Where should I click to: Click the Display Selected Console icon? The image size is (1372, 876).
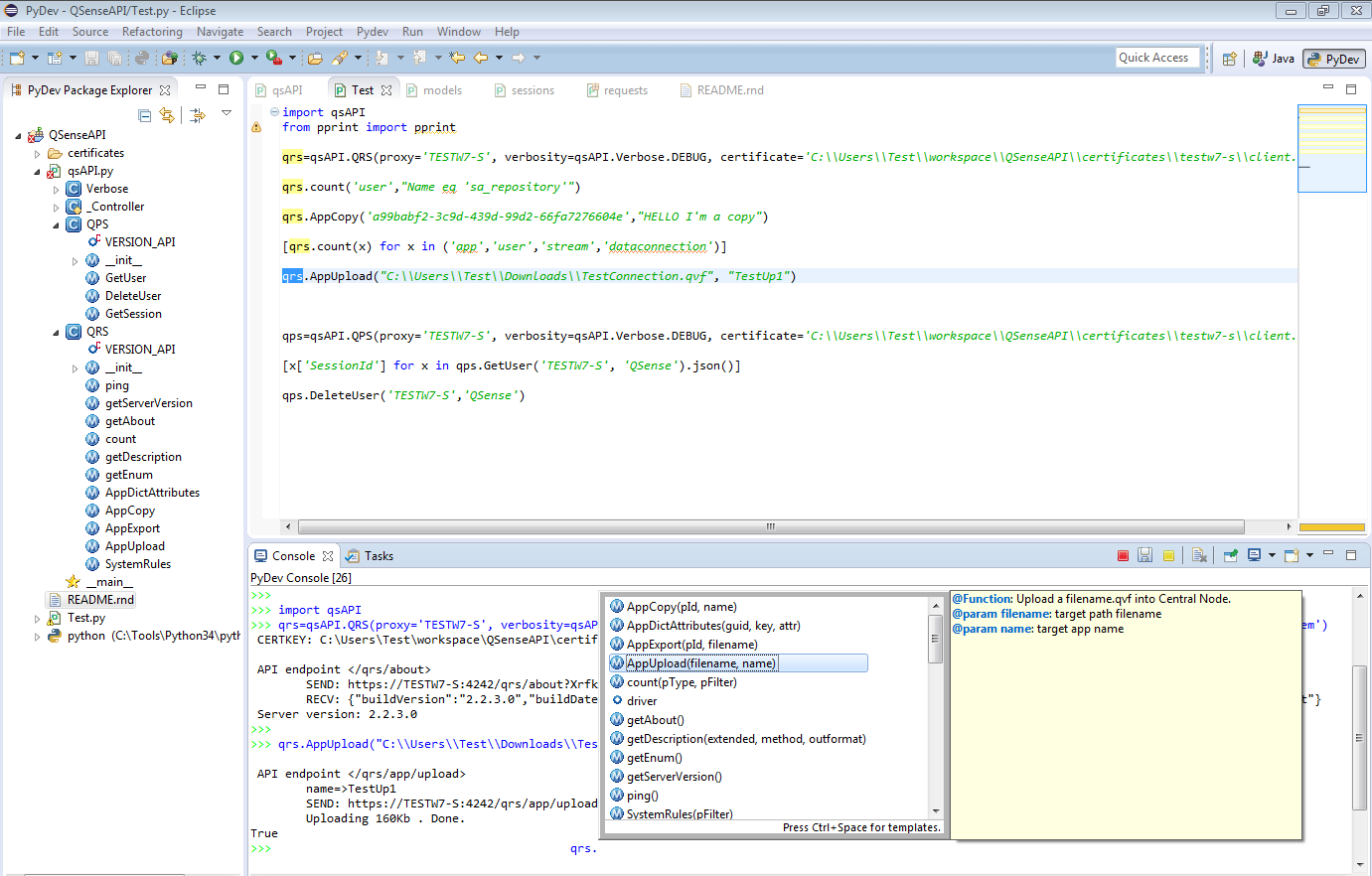tap(1255, 556)
